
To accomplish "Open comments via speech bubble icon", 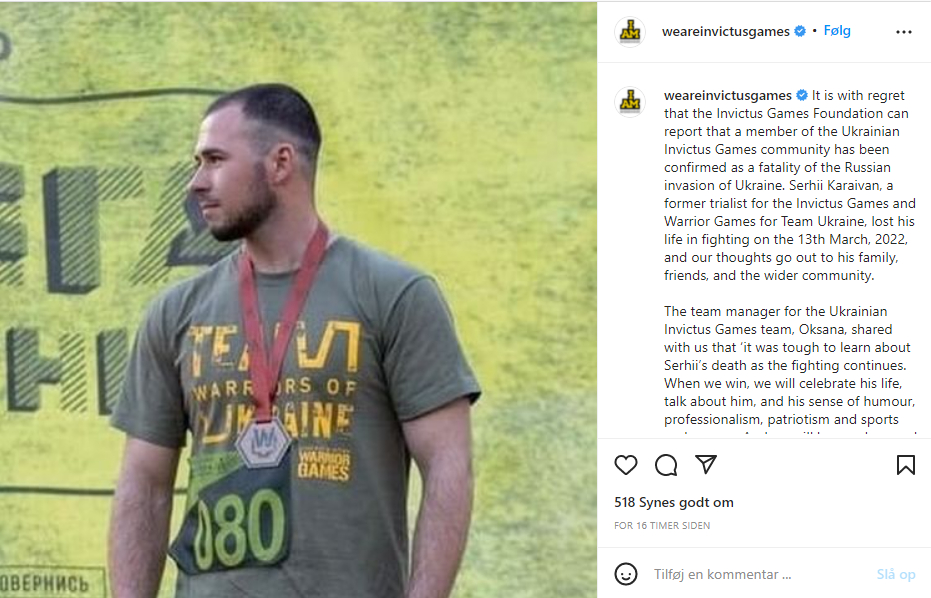I will (x=666, y=465).
